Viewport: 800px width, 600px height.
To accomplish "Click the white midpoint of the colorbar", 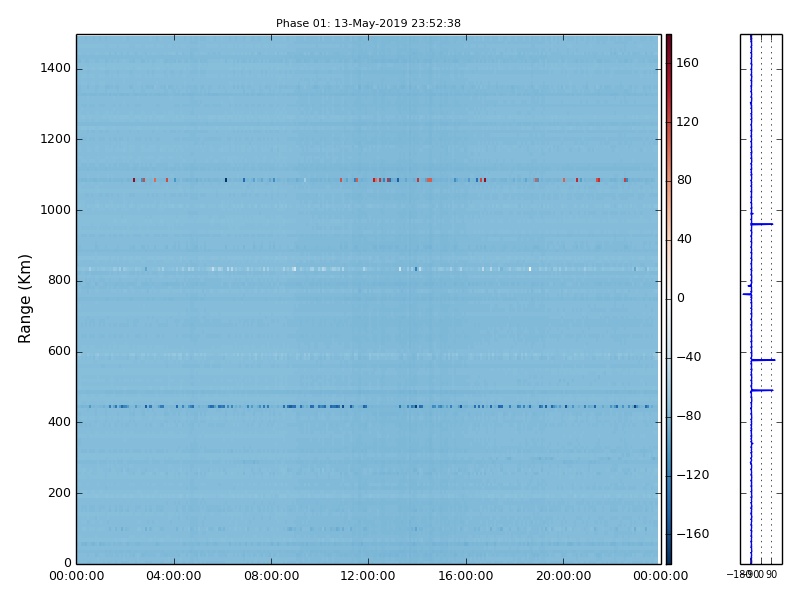I will (669, 299).
